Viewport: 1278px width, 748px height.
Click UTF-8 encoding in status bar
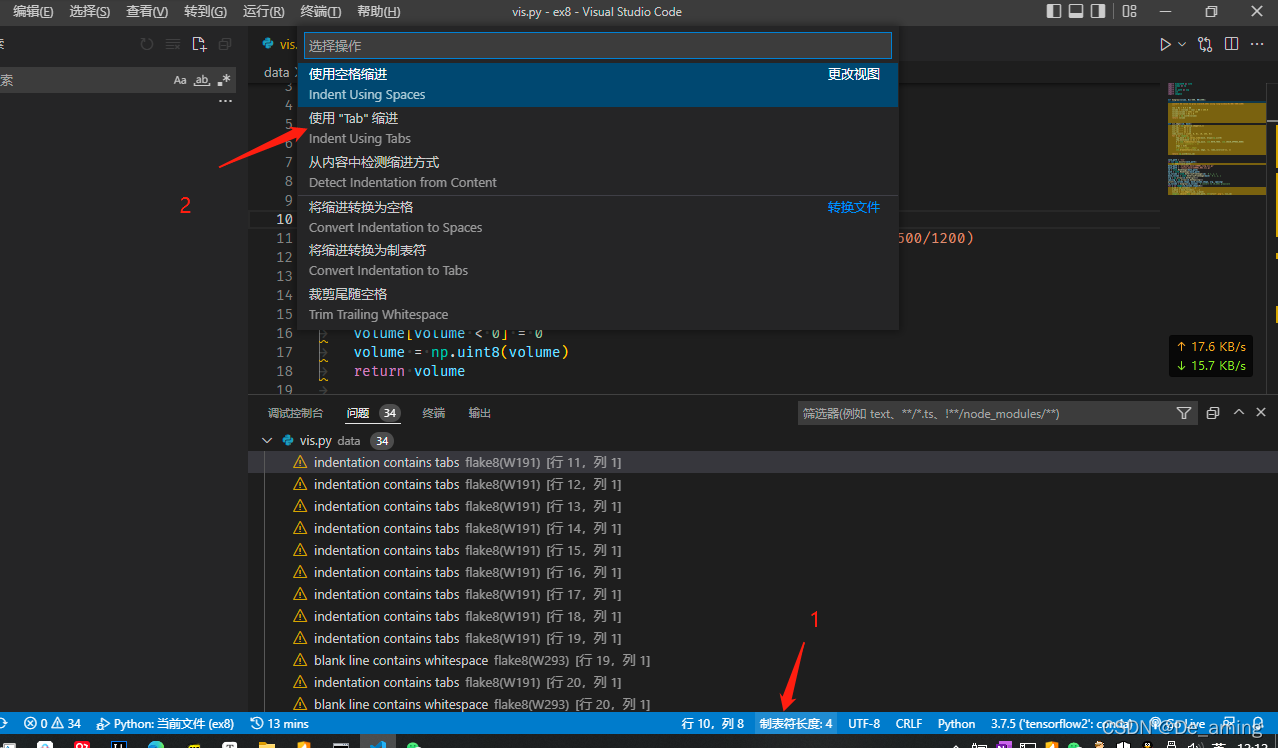[x=864, y=723]
